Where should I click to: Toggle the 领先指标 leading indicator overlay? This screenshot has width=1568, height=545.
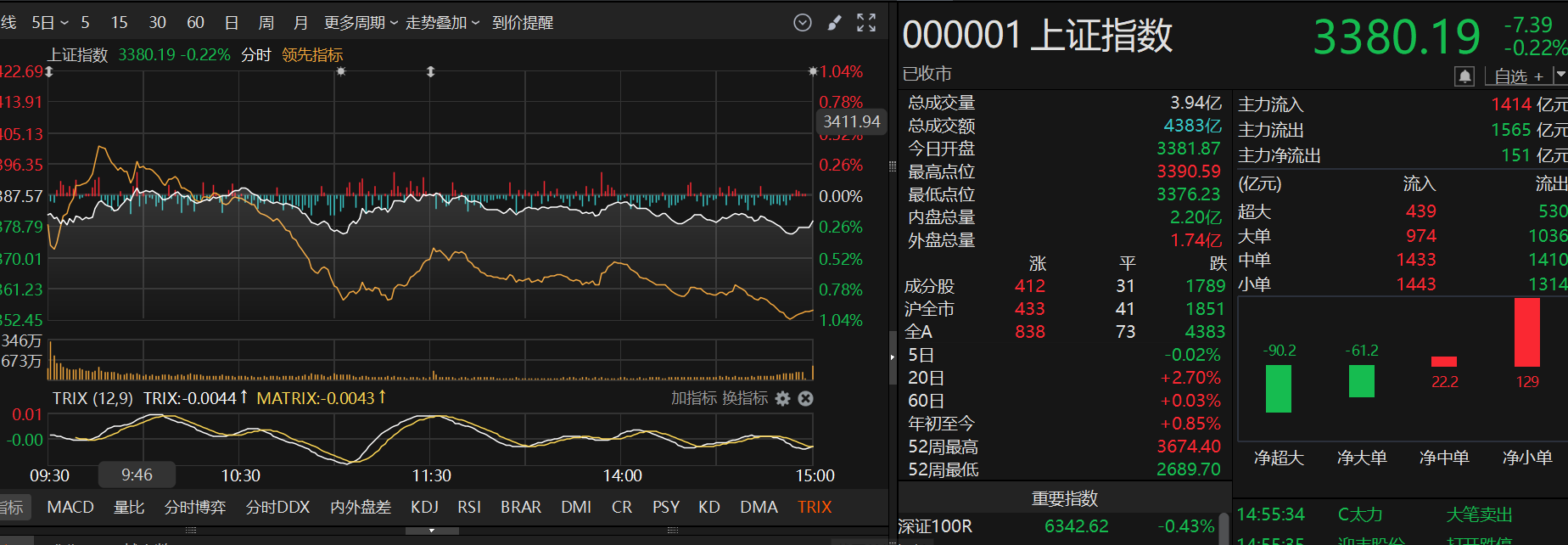tap(312, 55)
